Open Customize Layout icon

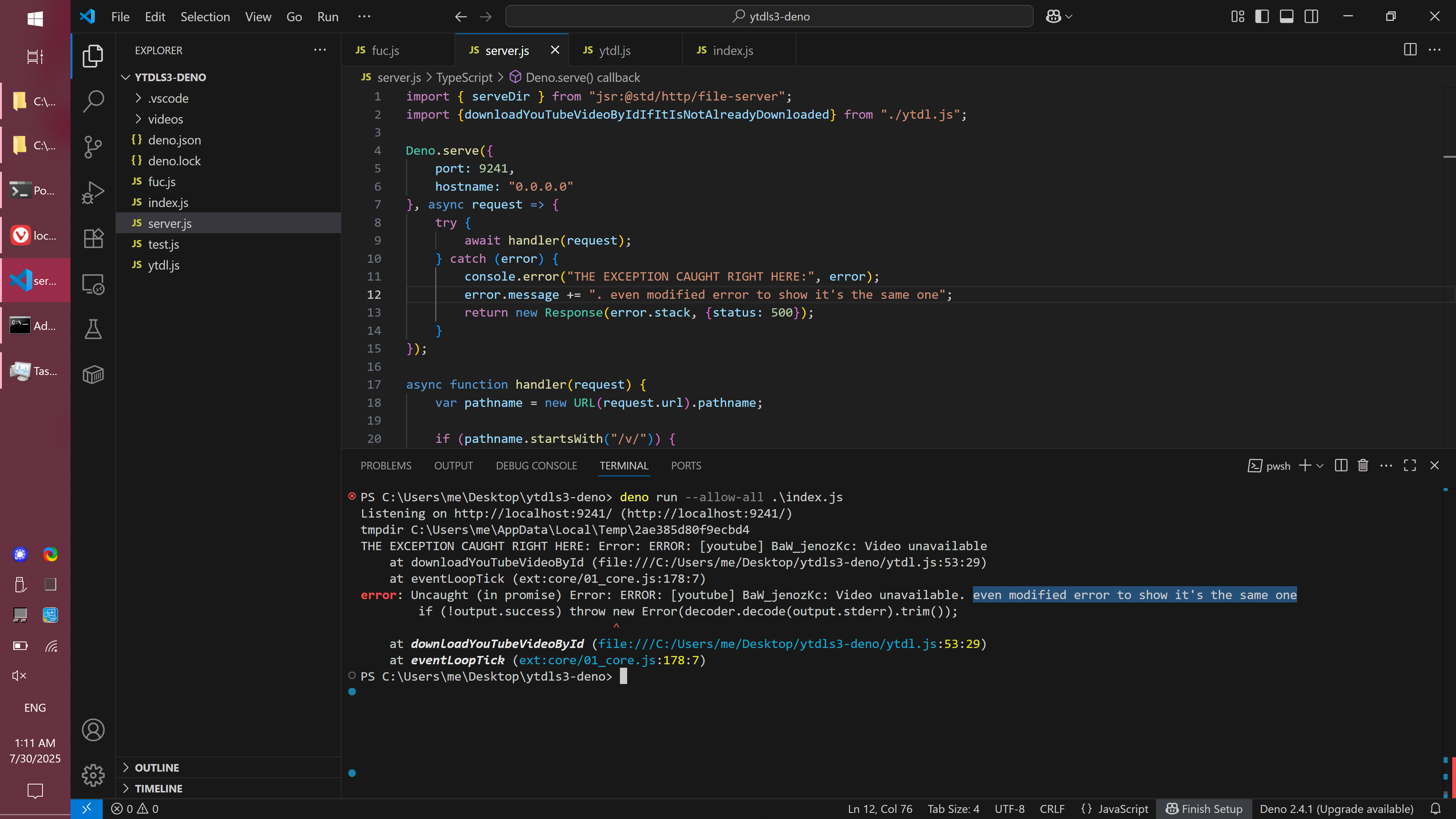1238,16
